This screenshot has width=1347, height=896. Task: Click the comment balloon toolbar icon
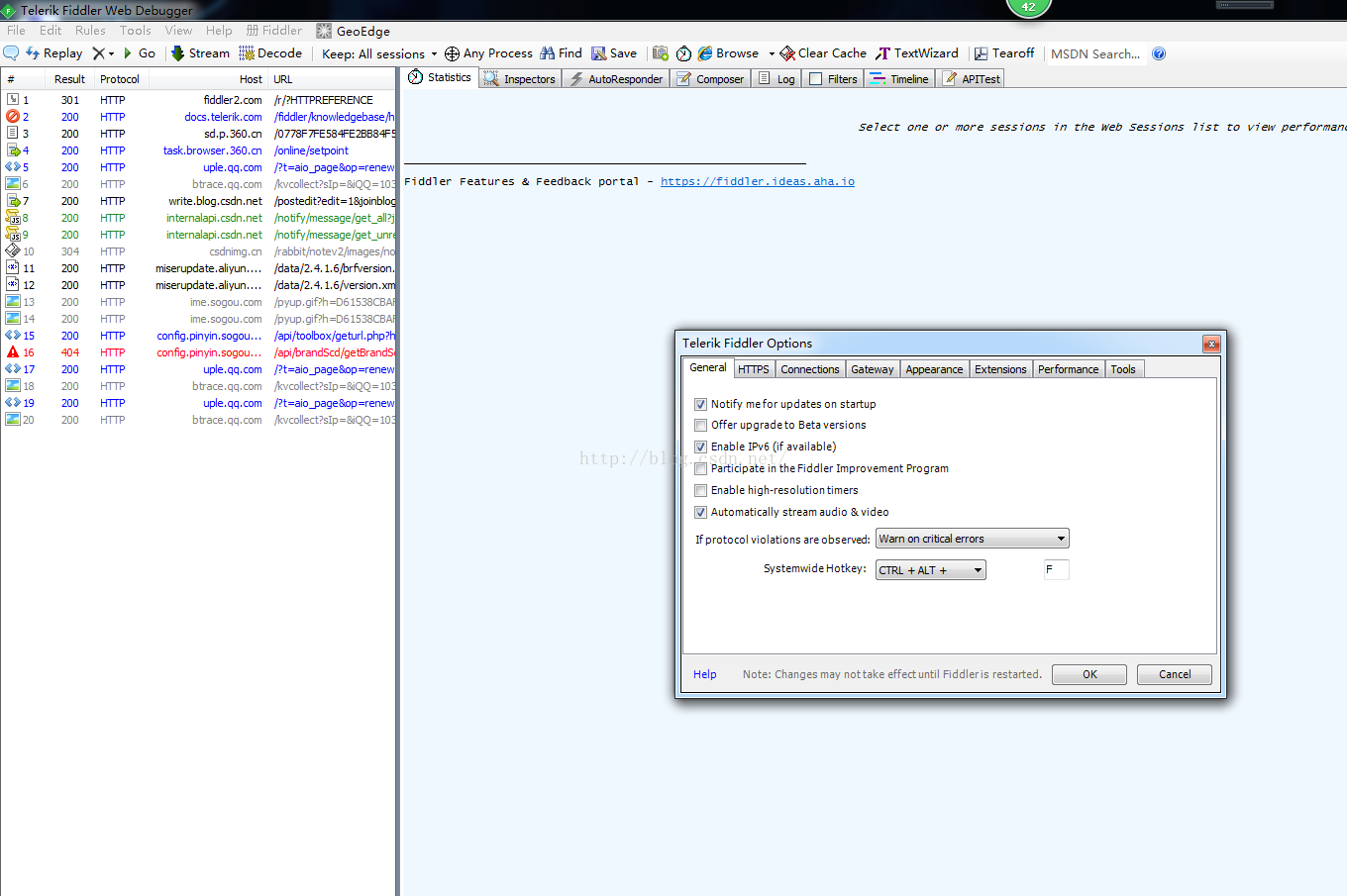click(11, 52)
